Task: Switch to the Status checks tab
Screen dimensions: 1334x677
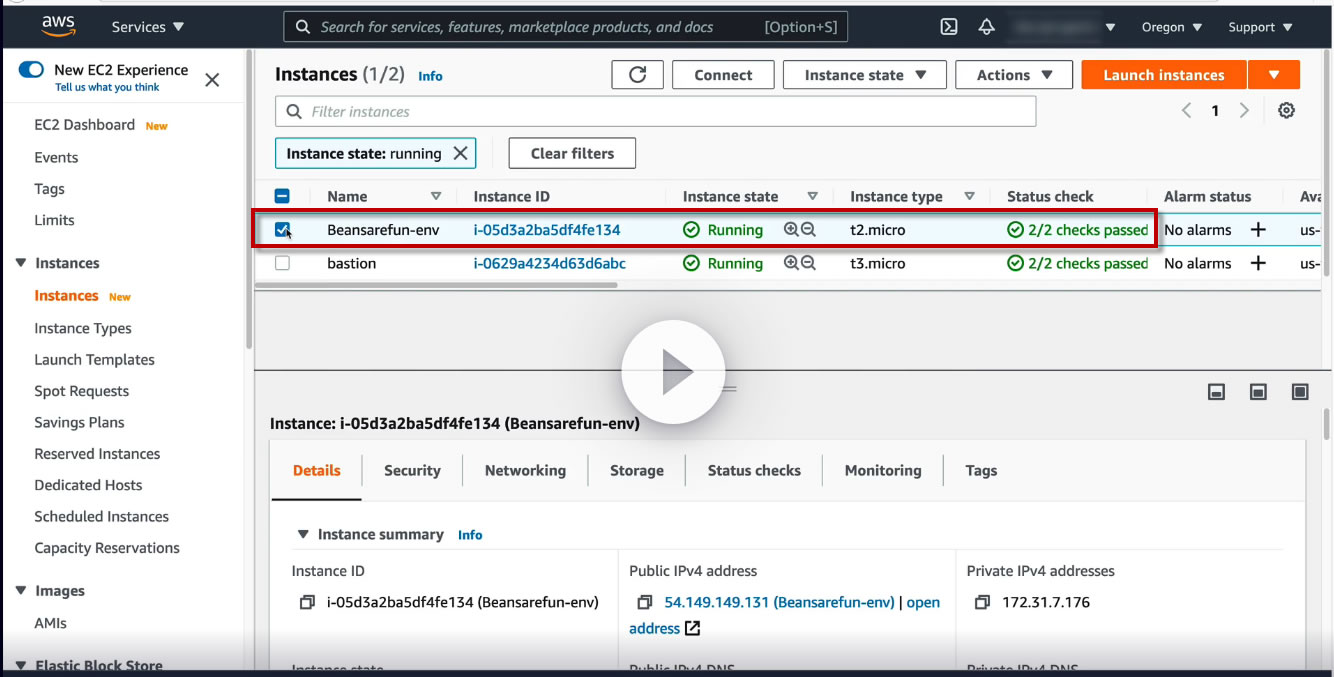Action: pos(754,471)
